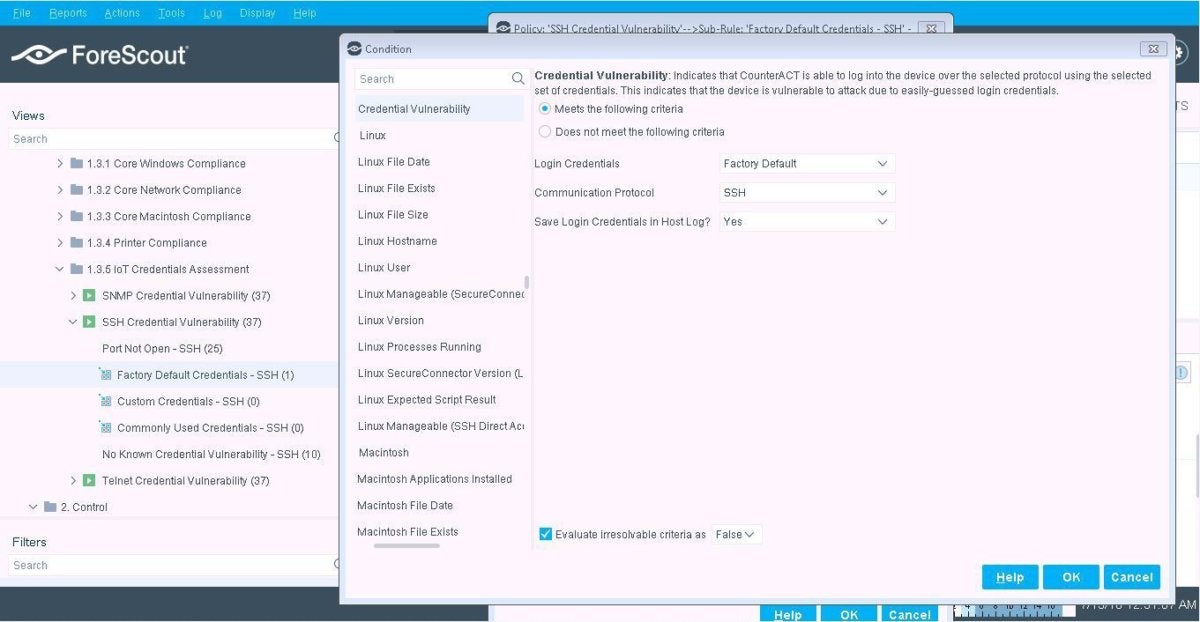Click Help button in Policy window behind
Image resolution: width=1200 pixels, height=622 pixels.
point(788,614)
